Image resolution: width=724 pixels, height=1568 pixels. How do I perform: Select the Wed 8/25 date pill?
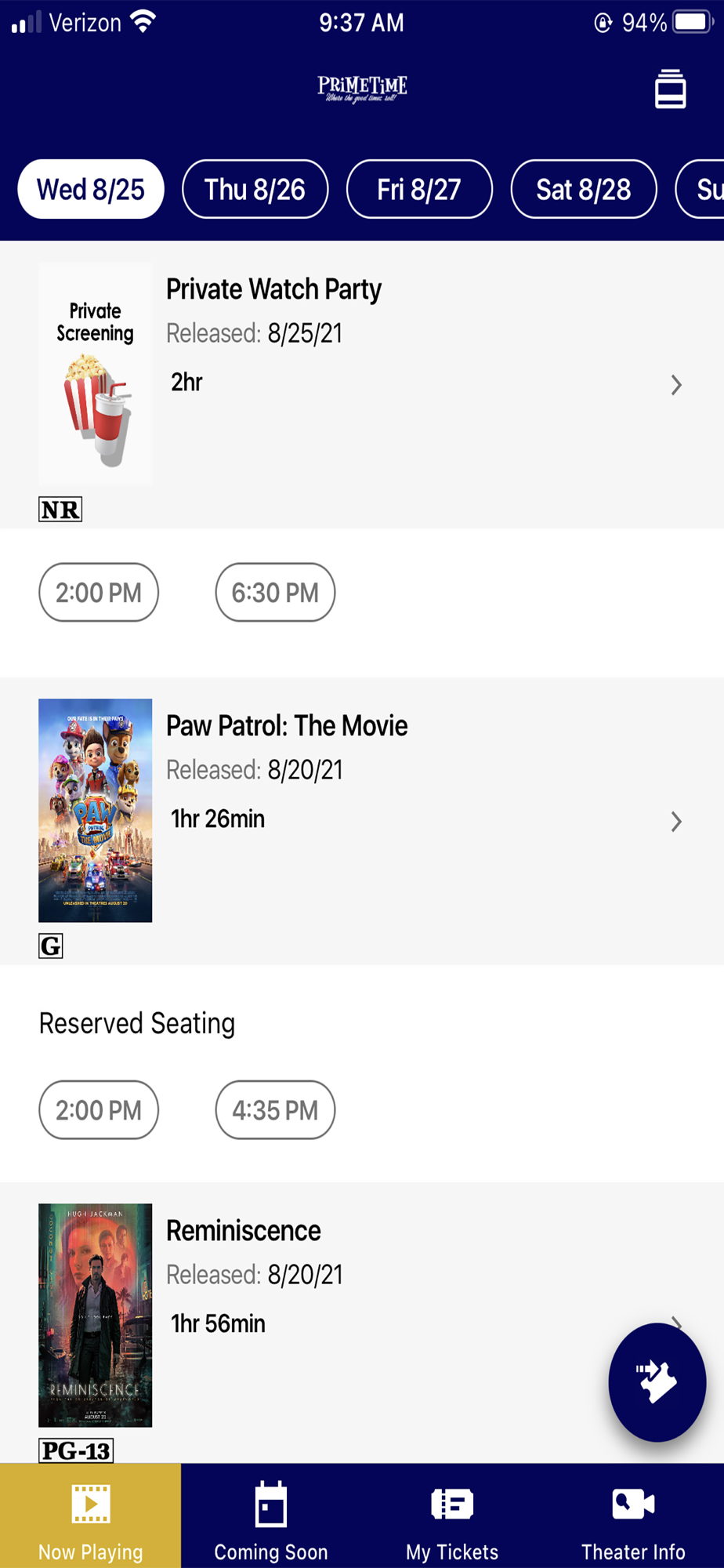tap(91, 190)
